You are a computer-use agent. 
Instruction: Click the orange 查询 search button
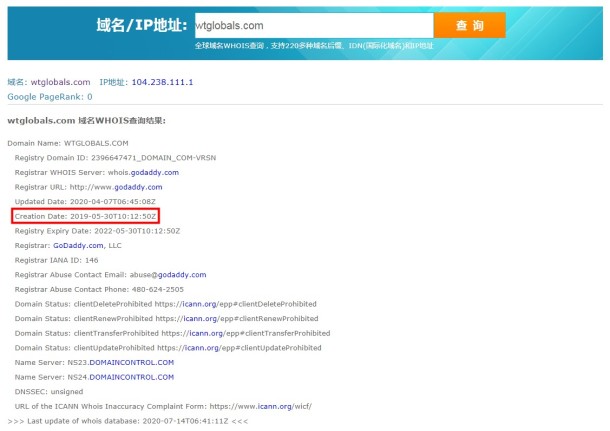470,25
